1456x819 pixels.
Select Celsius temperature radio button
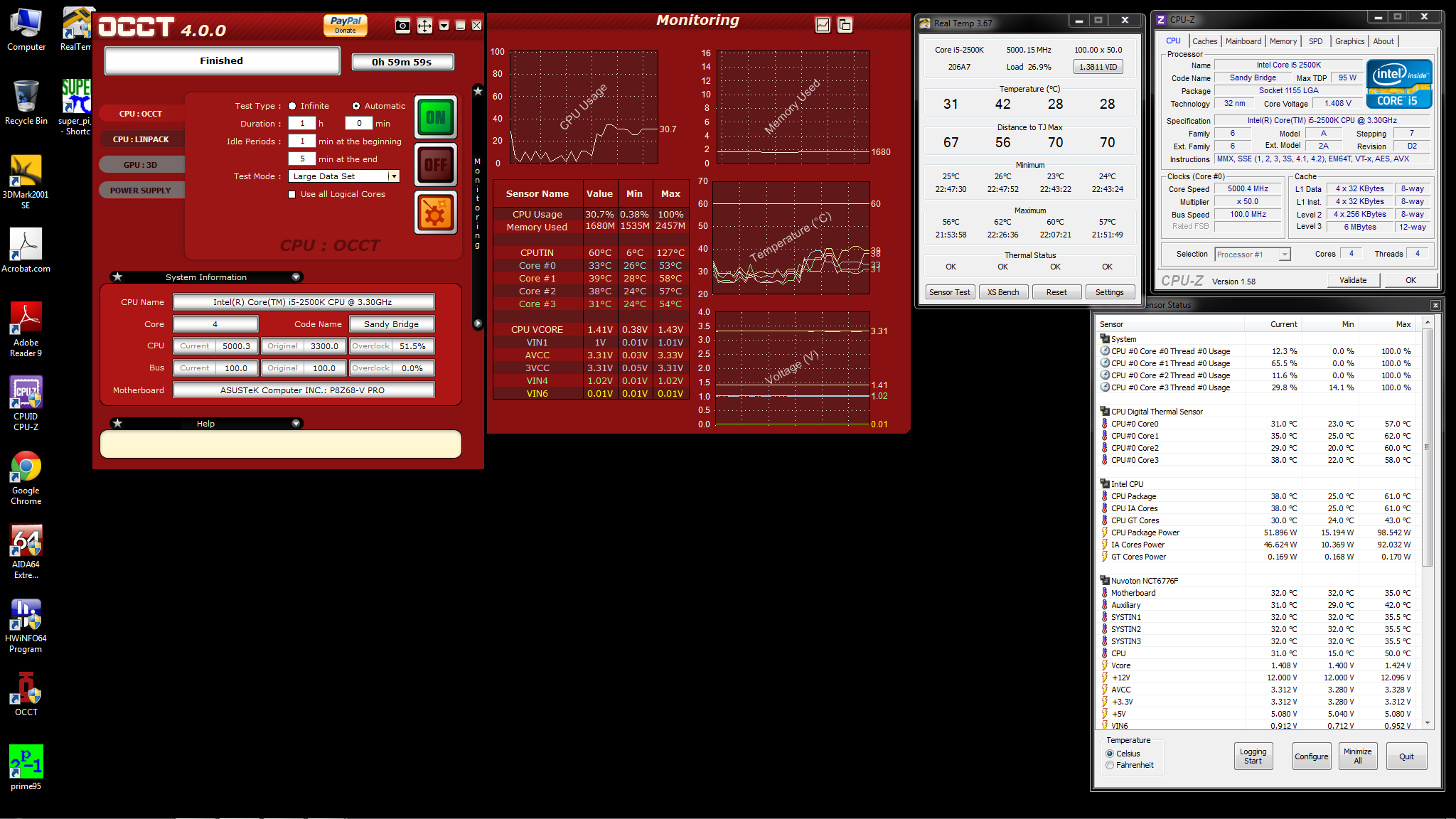coord(1110,754)
